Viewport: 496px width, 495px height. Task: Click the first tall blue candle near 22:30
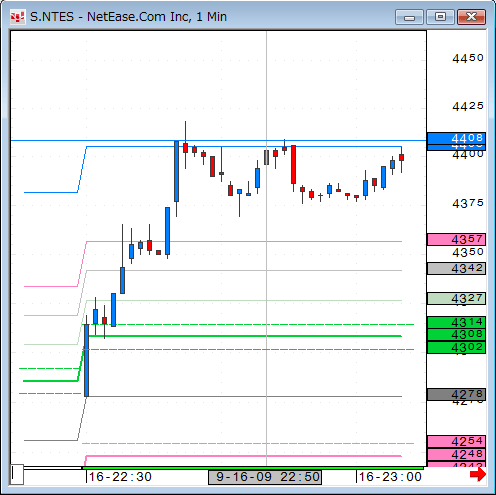(87, 360)
